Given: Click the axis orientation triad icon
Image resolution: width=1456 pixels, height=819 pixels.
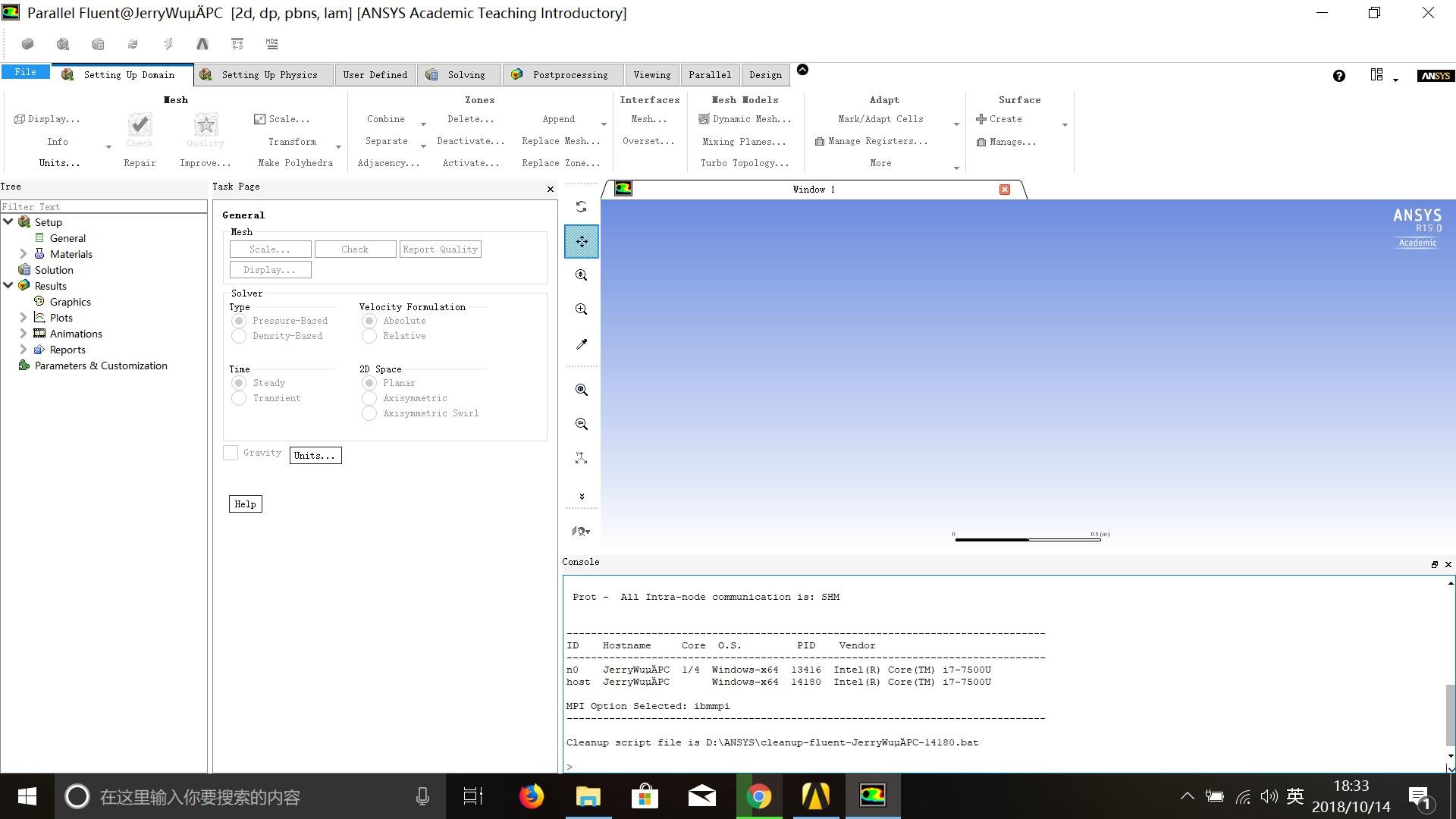Looking at the screenshot, I should (x=582, y=458).
